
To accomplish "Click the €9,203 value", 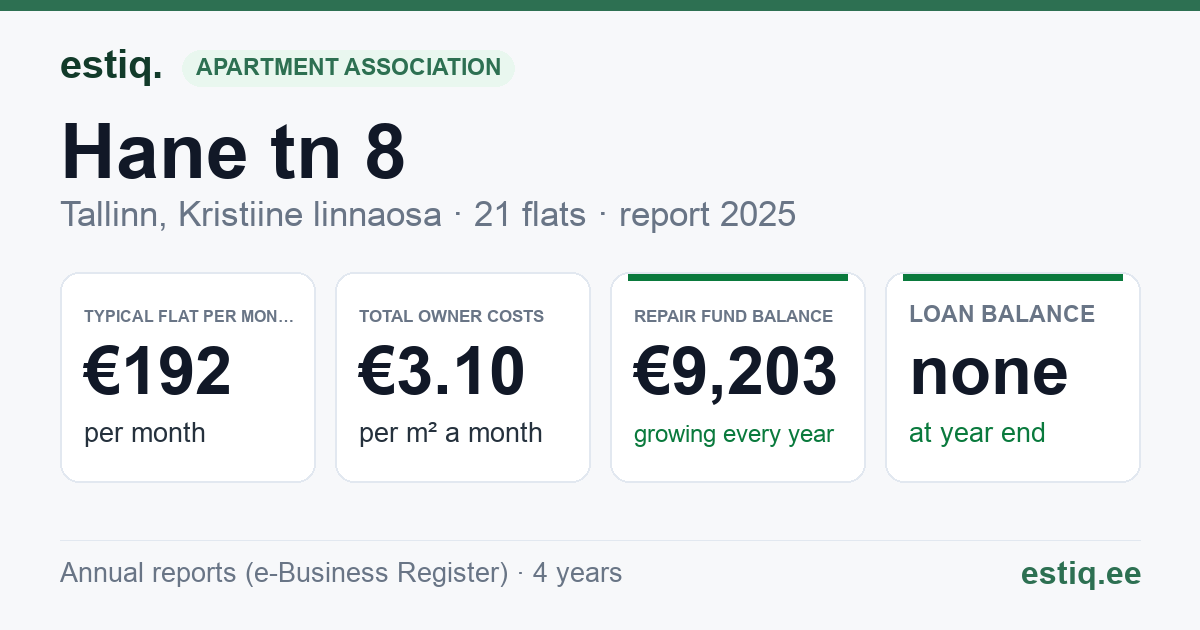I will (x=736, y=371).
